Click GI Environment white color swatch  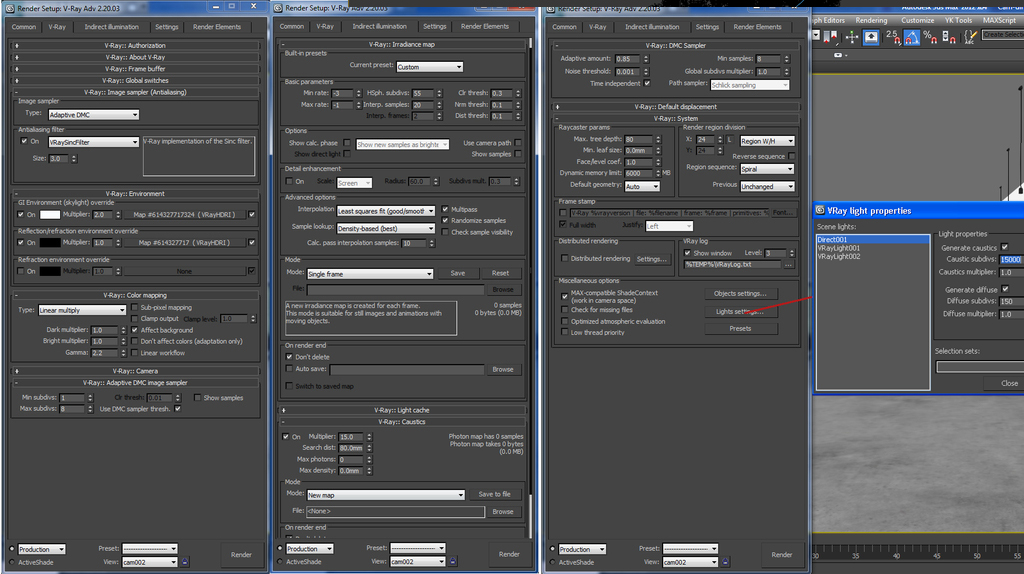coord(50,214)
